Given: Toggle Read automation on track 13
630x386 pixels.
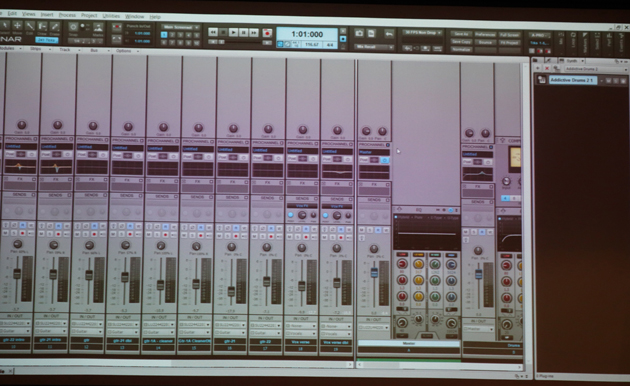Looking at the screenshot, I should (130, 227).
